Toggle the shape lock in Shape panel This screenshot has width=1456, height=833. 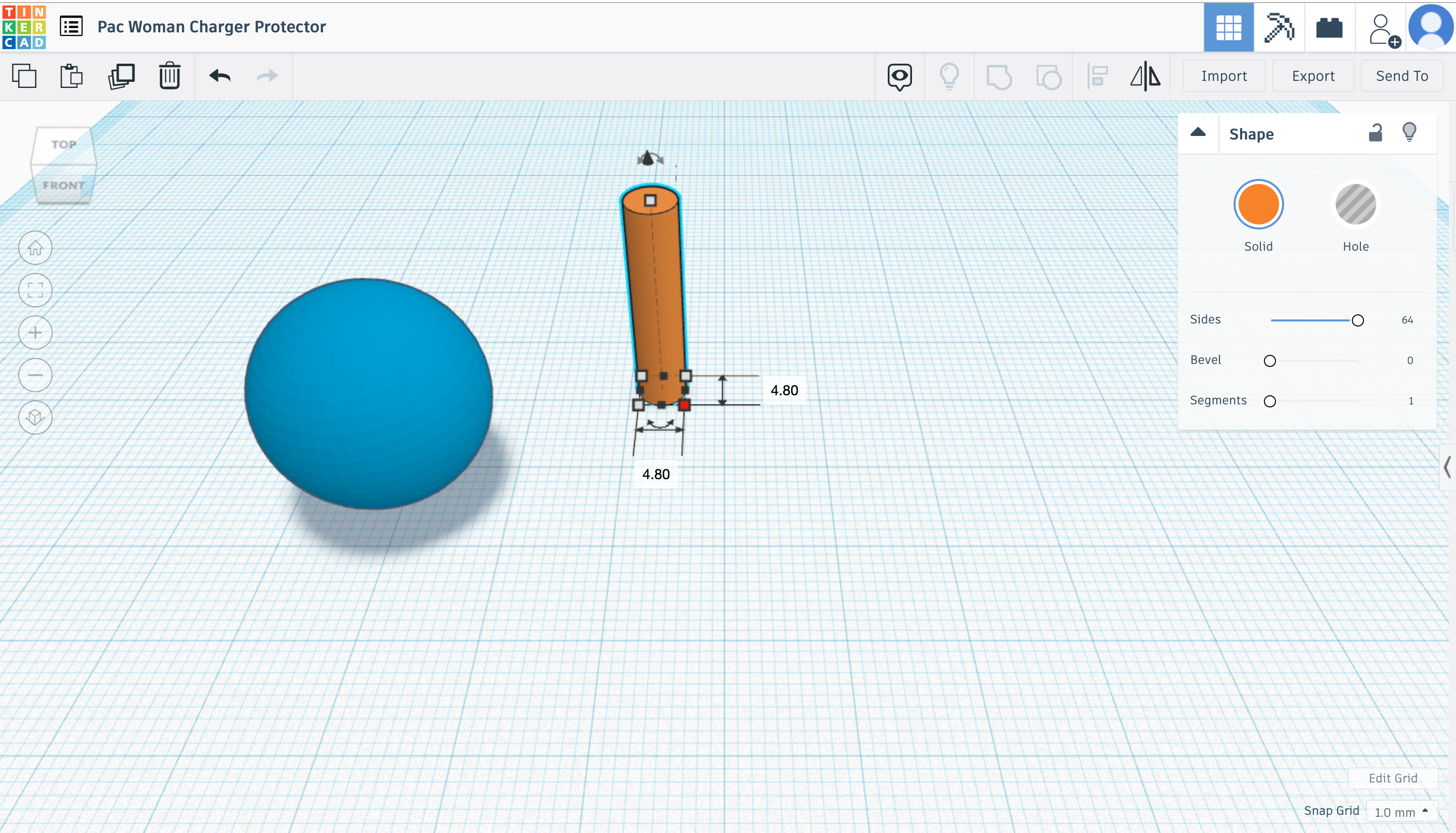[1375, 132]
